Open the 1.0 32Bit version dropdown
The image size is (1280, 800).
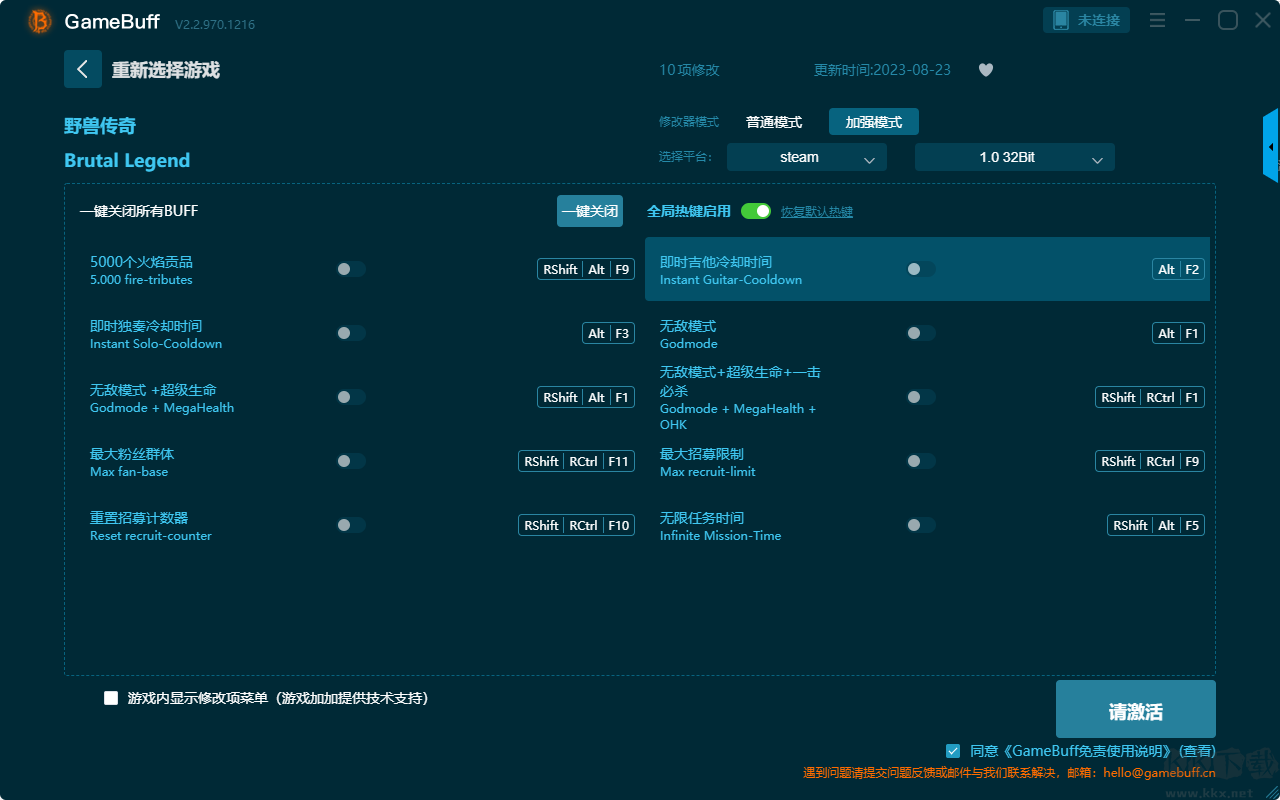coord(1014,157)
